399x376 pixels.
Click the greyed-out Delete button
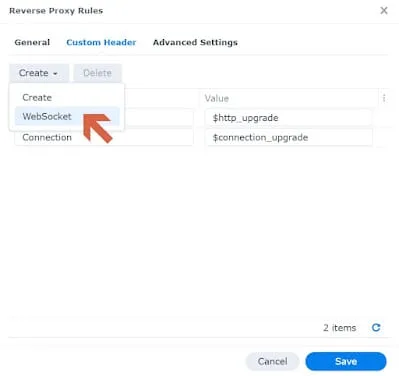click(97, 73)
